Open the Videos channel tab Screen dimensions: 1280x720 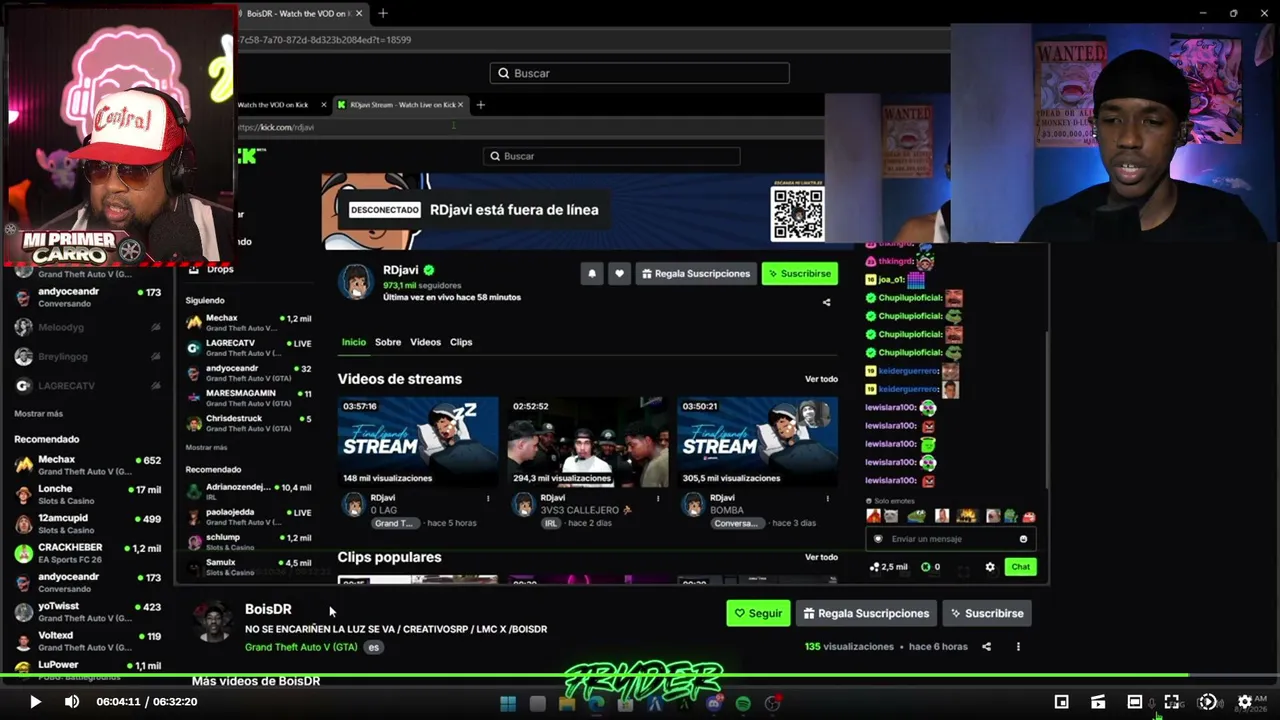tap(425, 342)
